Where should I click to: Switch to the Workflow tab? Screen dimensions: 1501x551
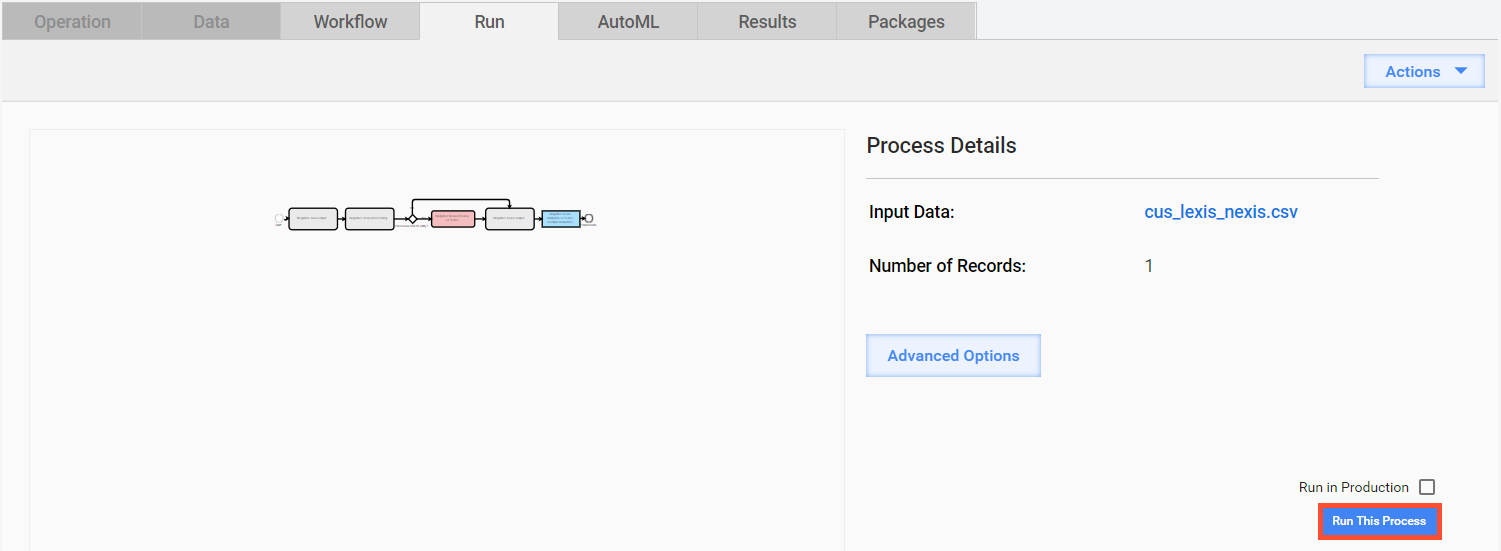(x=350, y=21)
